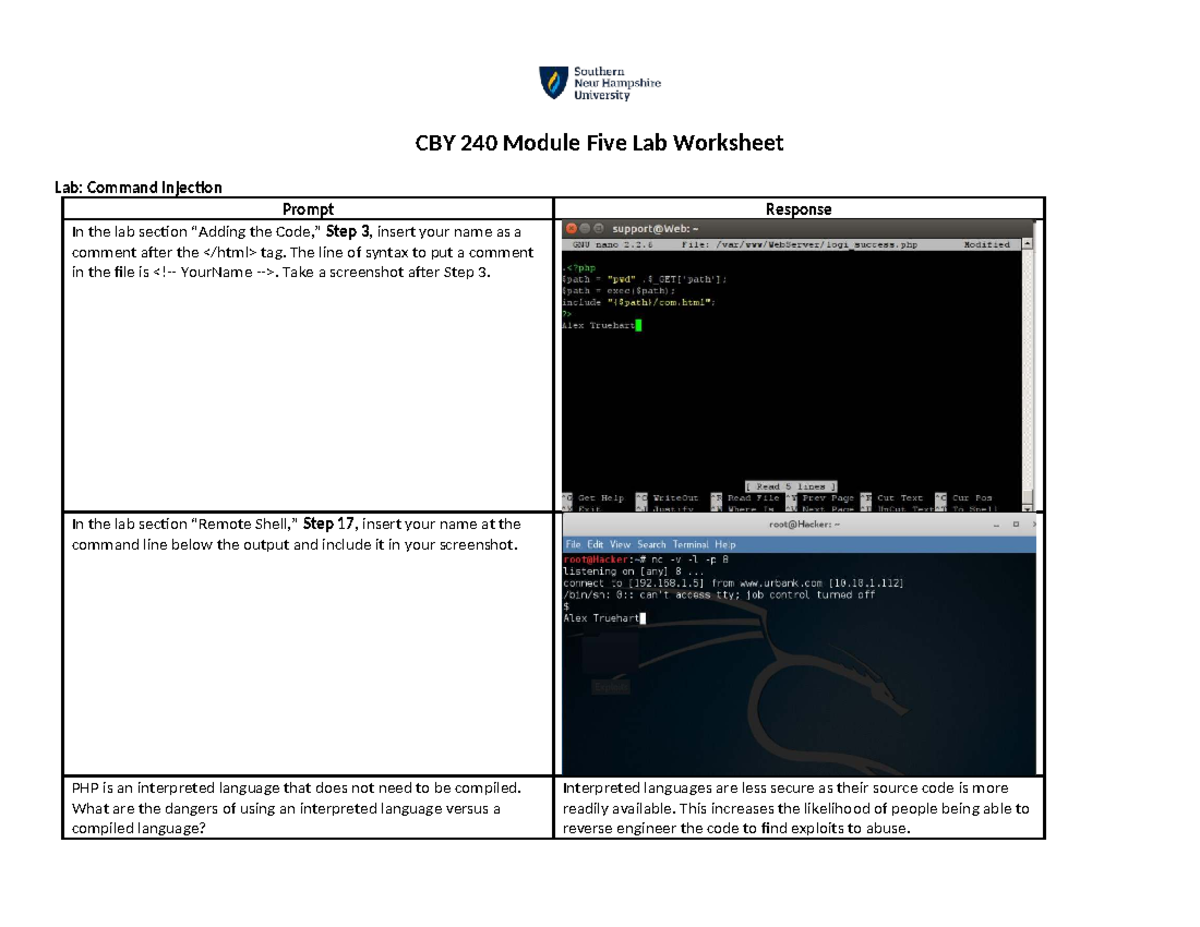Viewport: 1200px width, 927px height.
Task: Maximize the support@Web terminal window
Action: tap(597, 226)
